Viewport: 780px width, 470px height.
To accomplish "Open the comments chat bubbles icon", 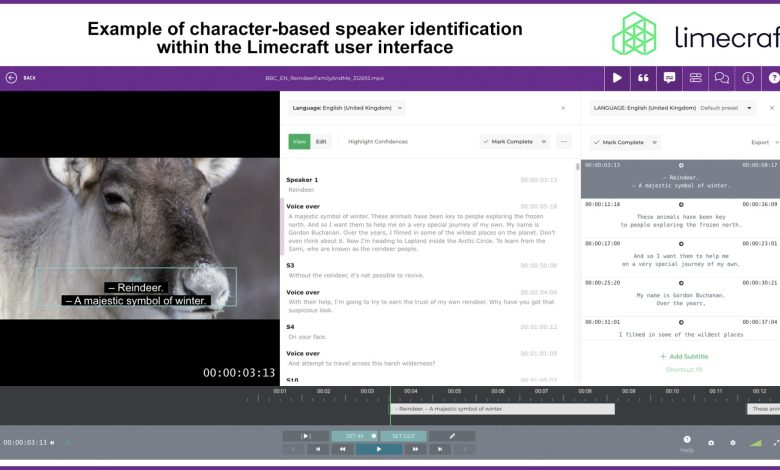I will click(721, 77).
